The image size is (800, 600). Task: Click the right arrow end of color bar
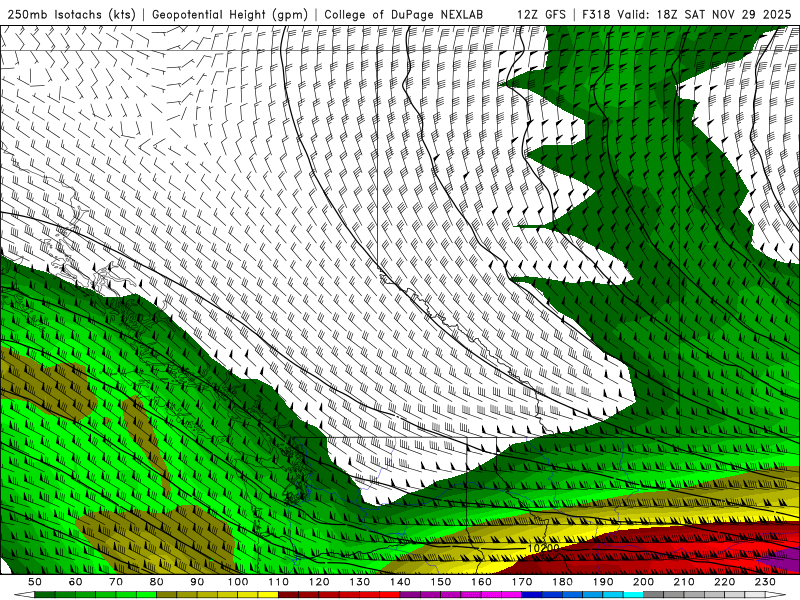pos(776,595)
